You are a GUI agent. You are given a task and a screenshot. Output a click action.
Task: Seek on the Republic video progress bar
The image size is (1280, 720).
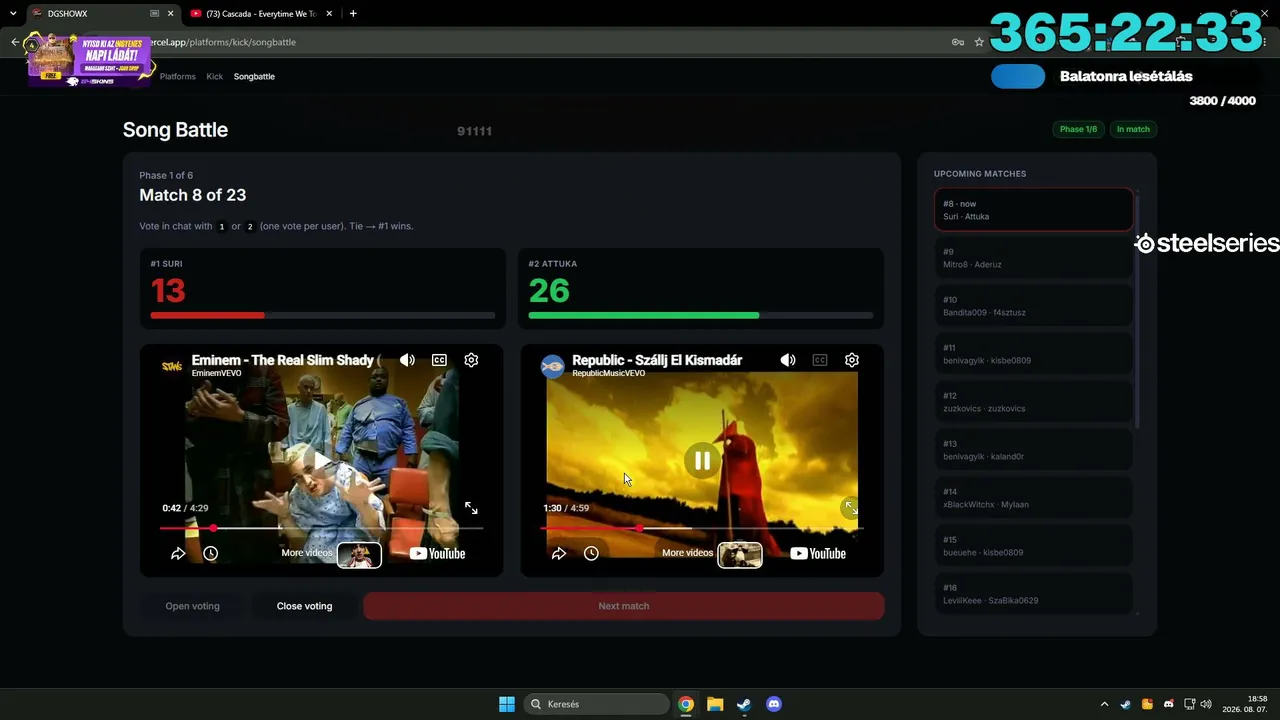pos(702,528)
